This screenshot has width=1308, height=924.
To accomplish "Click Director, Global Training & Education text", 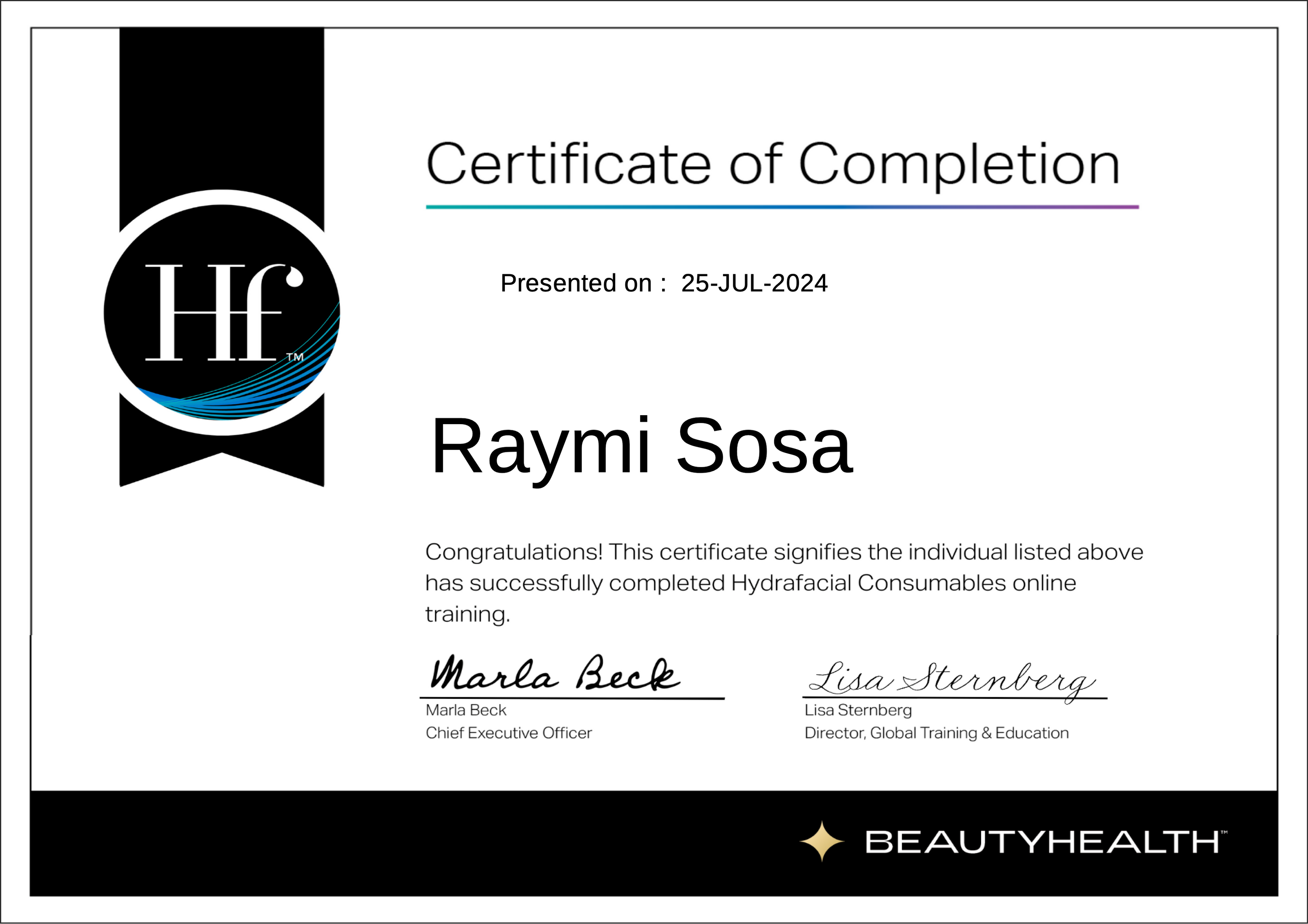I will tap(936, 733).
